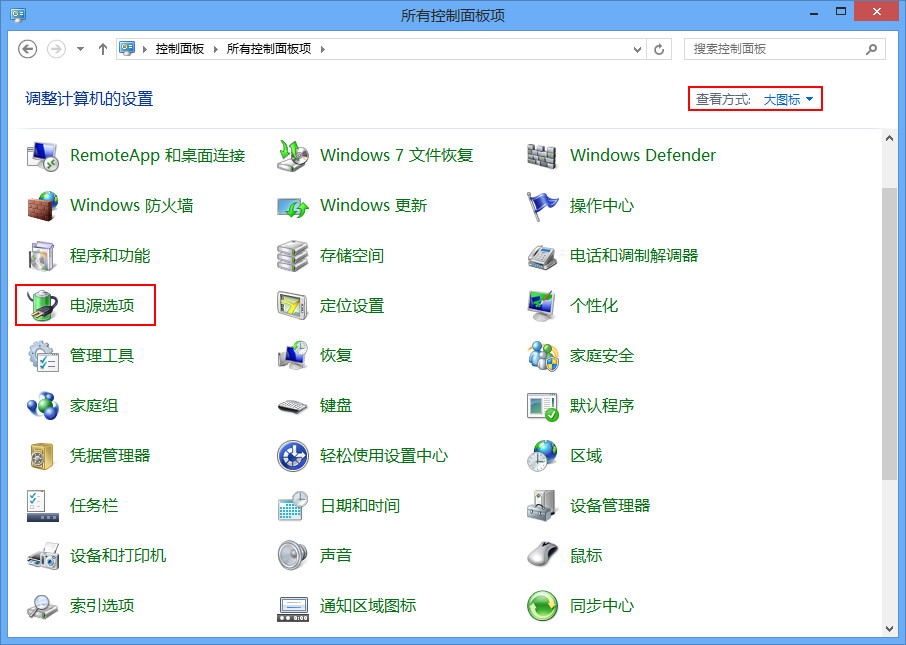Image resolution: width=906 pixels, height=645 pixels.
Task: Refresh the control panel view
Action: 659,50
